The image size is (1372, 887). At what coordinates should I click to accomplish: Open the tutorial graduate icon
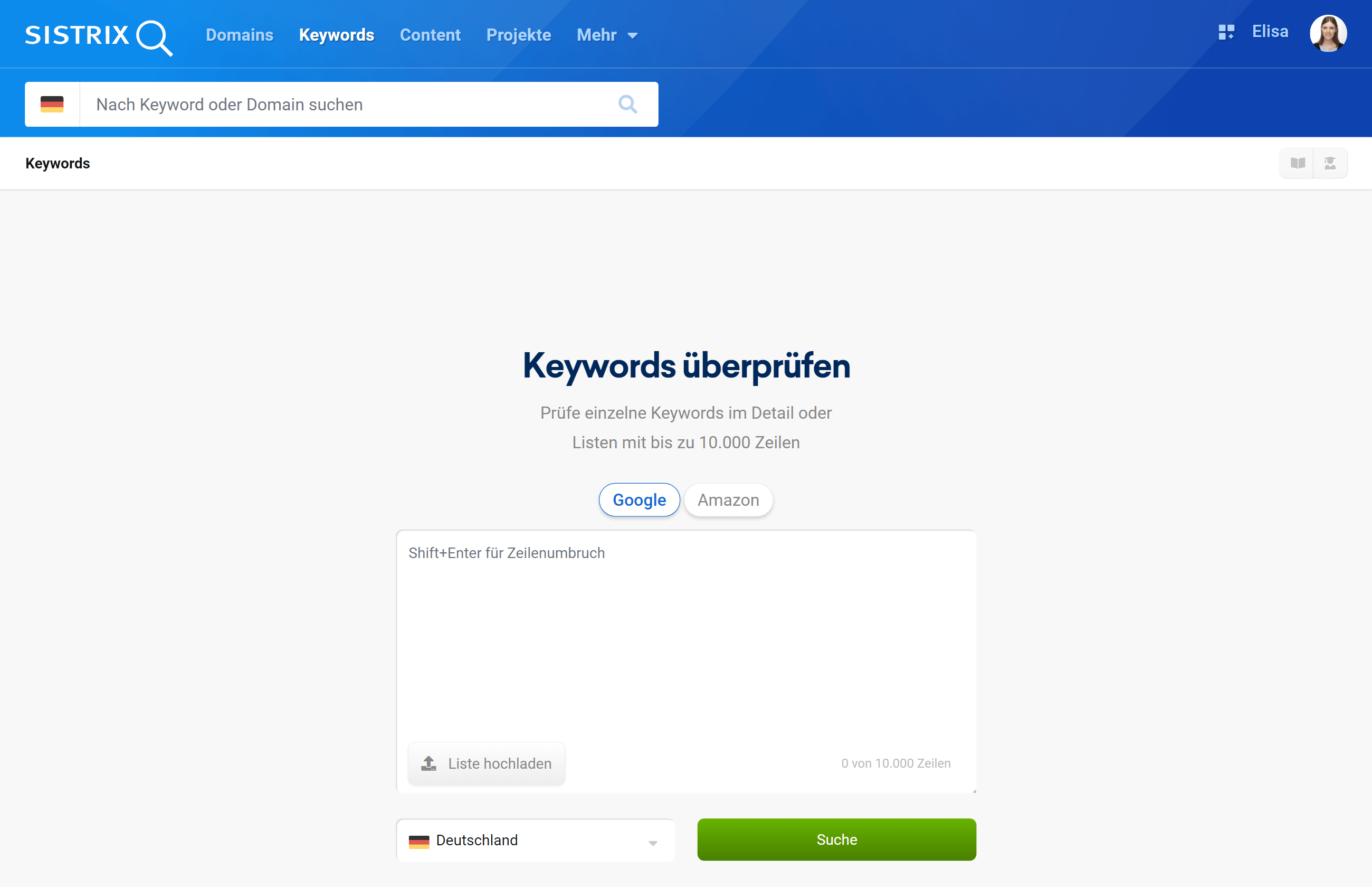pos(1330,164)
